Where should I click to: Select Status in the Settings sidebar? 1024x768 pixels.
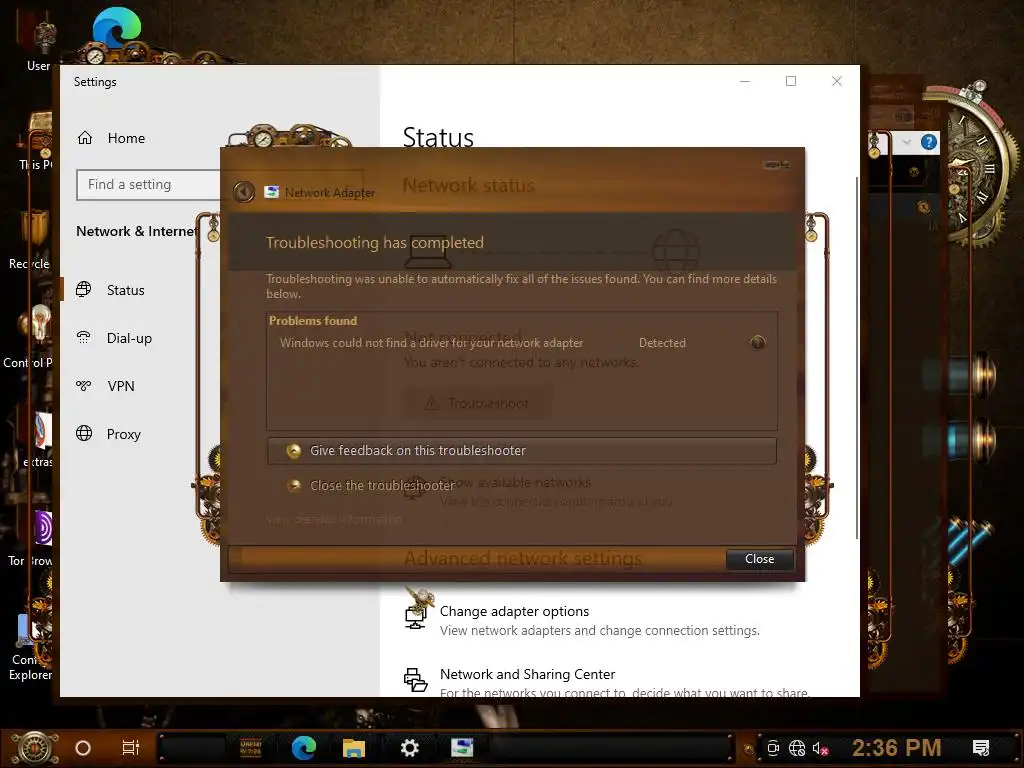click(125, 290)
